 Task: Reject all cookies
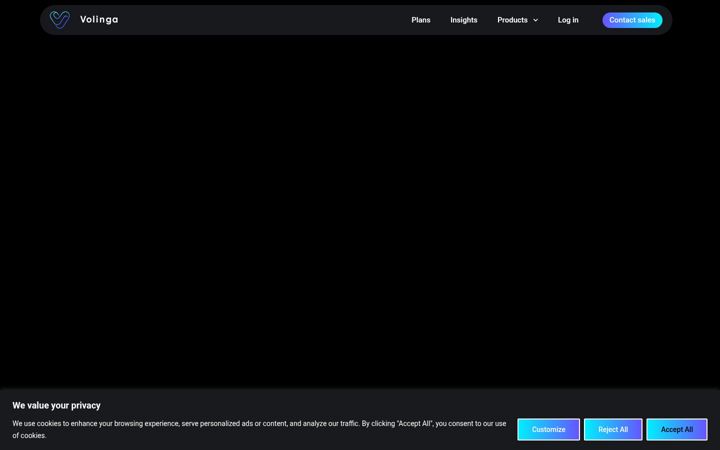coord(613,429)
